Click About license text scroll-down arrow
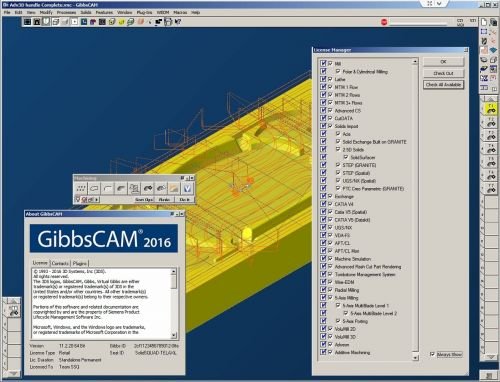The width and height of the screenshot is (500, 382). [174, 335]
